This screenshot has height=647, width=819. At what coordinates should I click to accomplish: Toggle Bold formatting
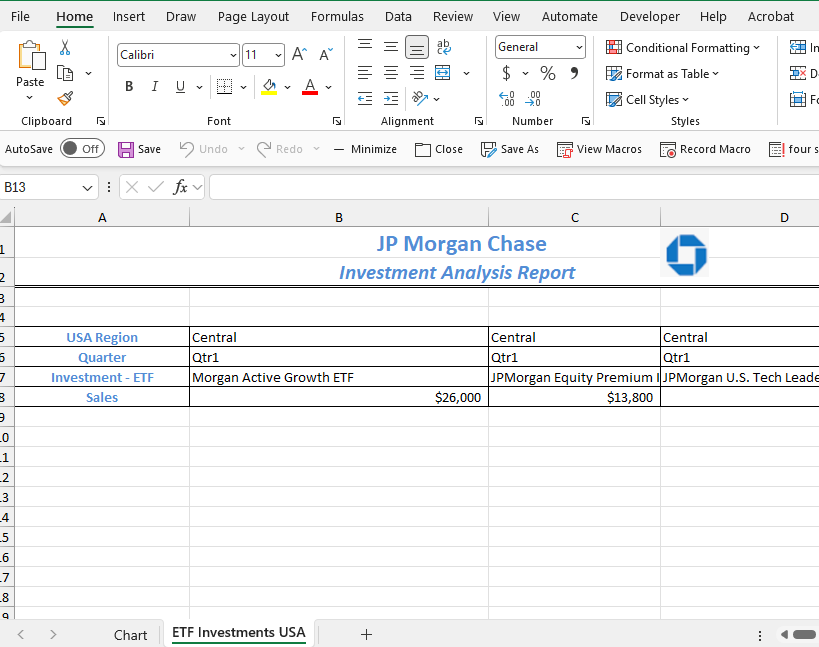[129, 87]
